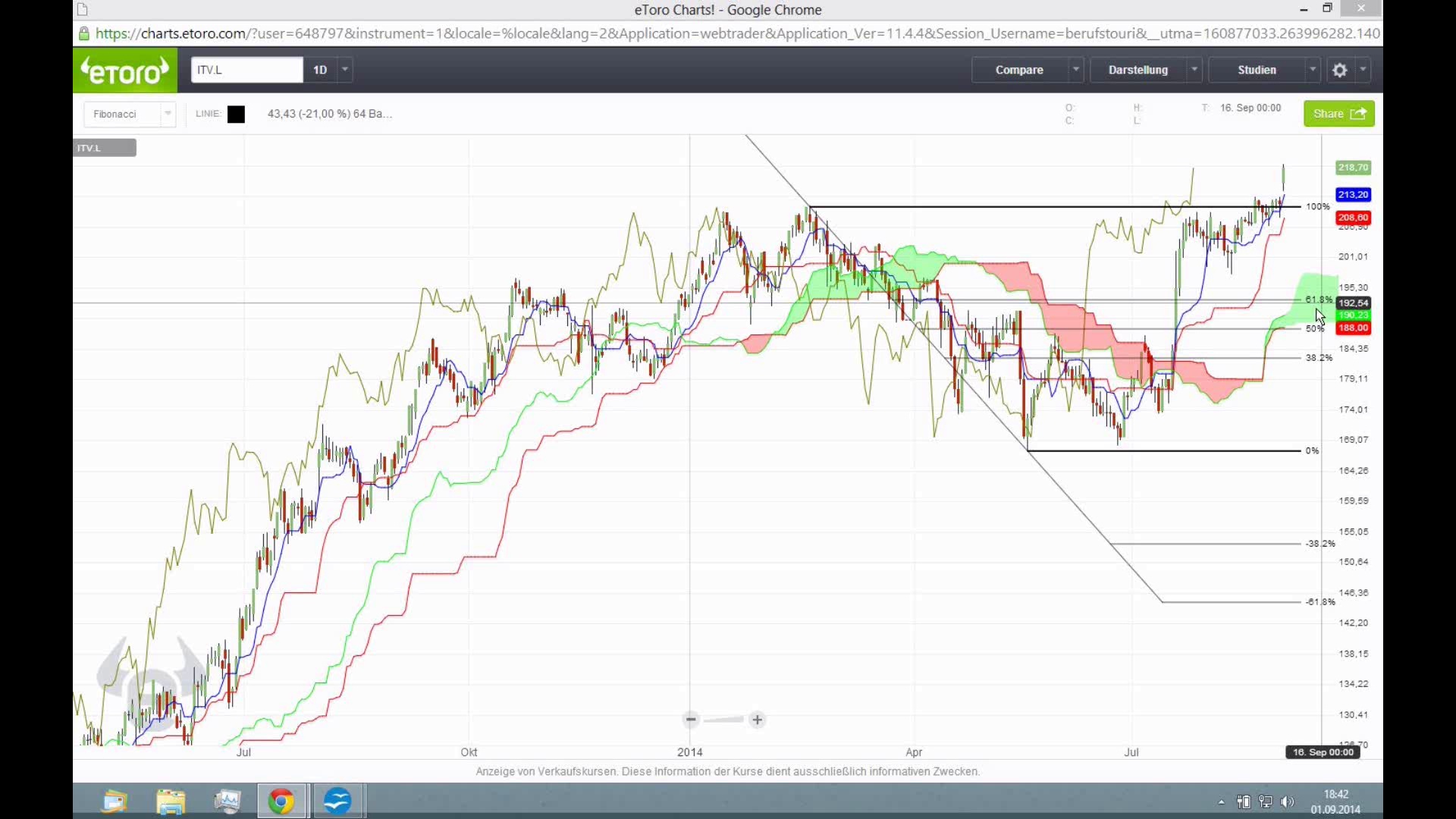This screenshot has width=1456, height=819.
Task: Click the eToro logo
Action: click(125, 71)
